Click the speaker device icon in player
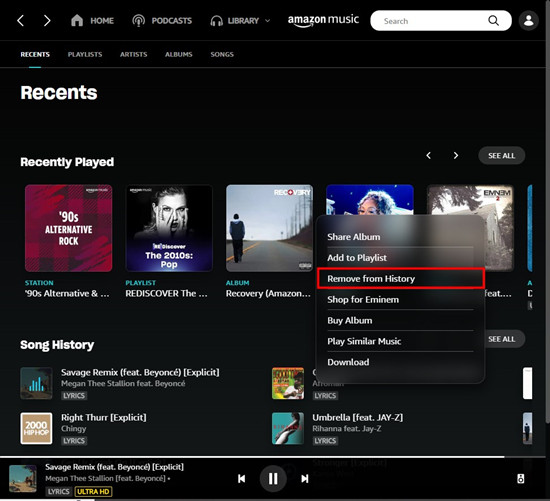The image size is (550, 501). point(521,479)
